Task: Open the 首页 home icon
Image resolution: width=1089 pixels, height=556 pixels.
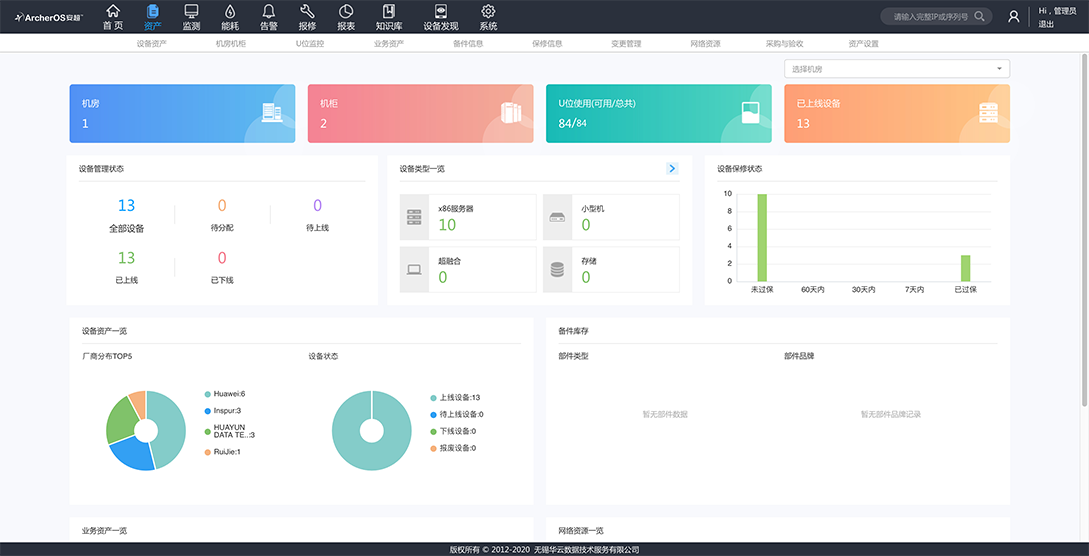Action: click(113, 11)
